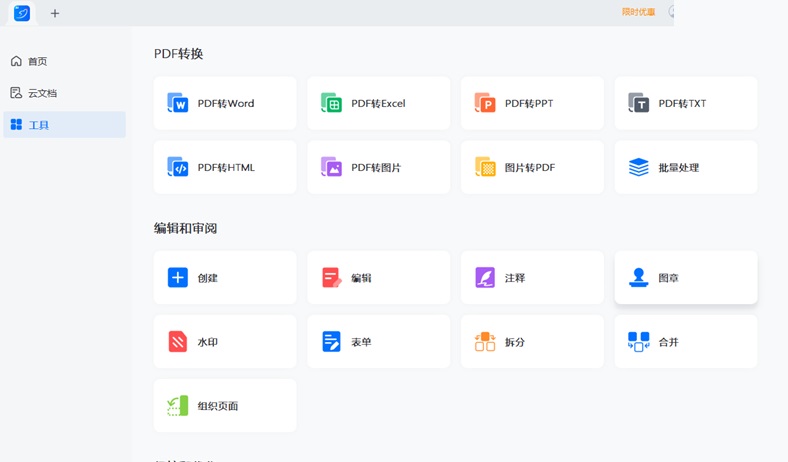Click the PDF转HTML code icon

177,167
